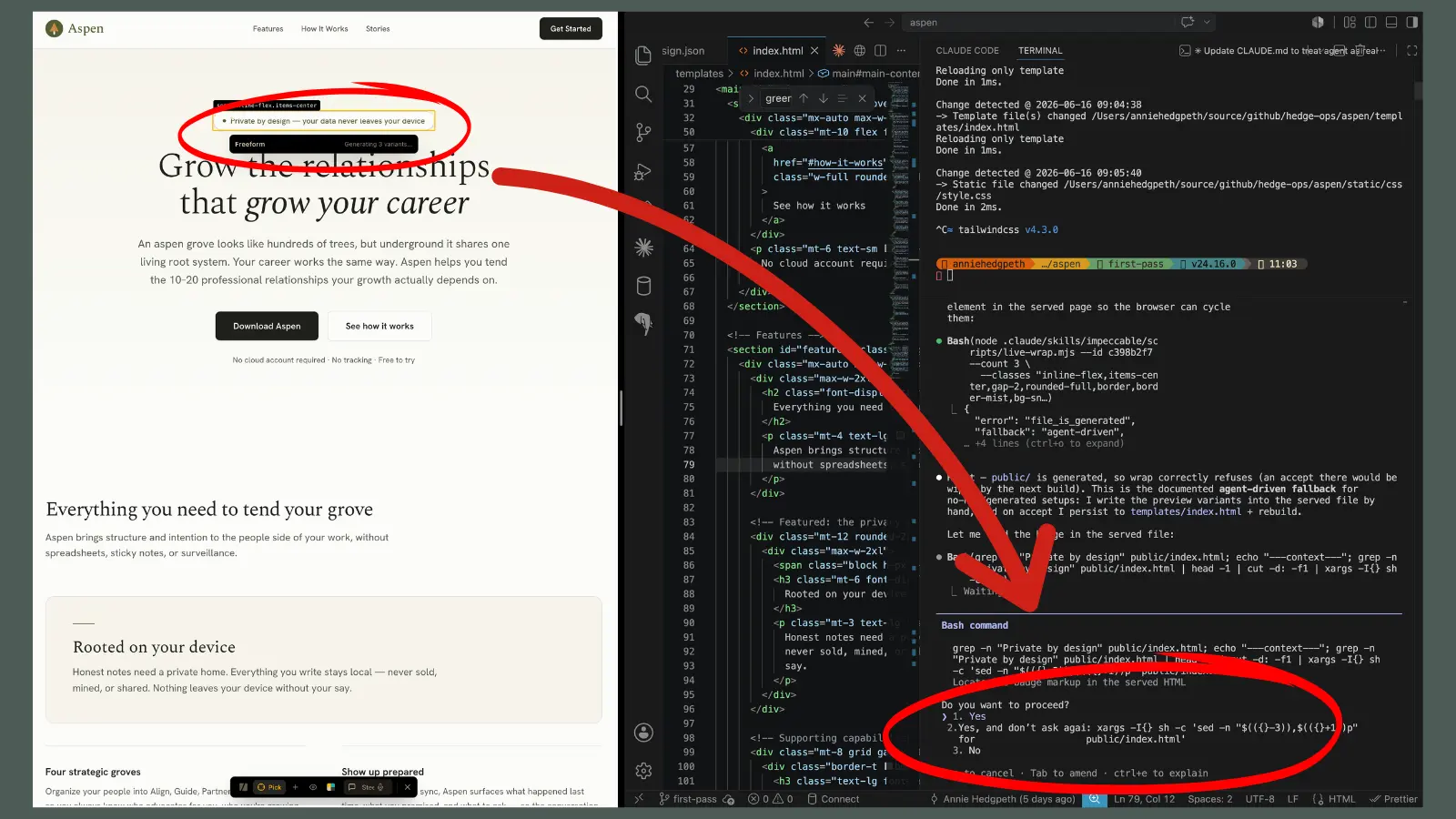1456x819 pixels.
Task: Open the database view in the activity bar
Action: click(643, 286)
